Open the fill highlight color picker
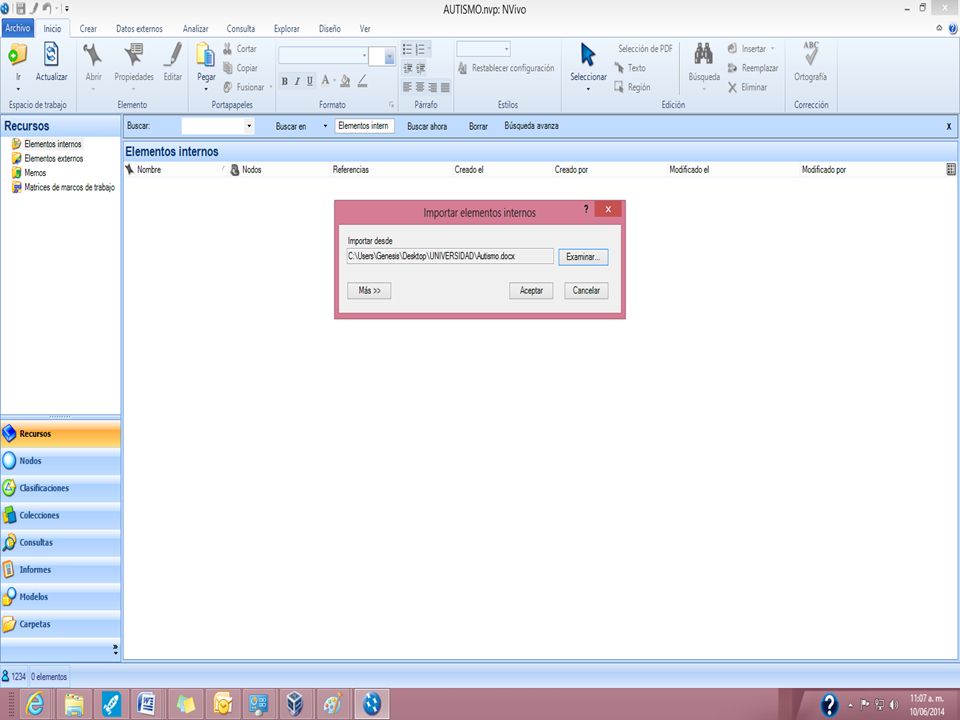960x720 pixels. (345, 81)
